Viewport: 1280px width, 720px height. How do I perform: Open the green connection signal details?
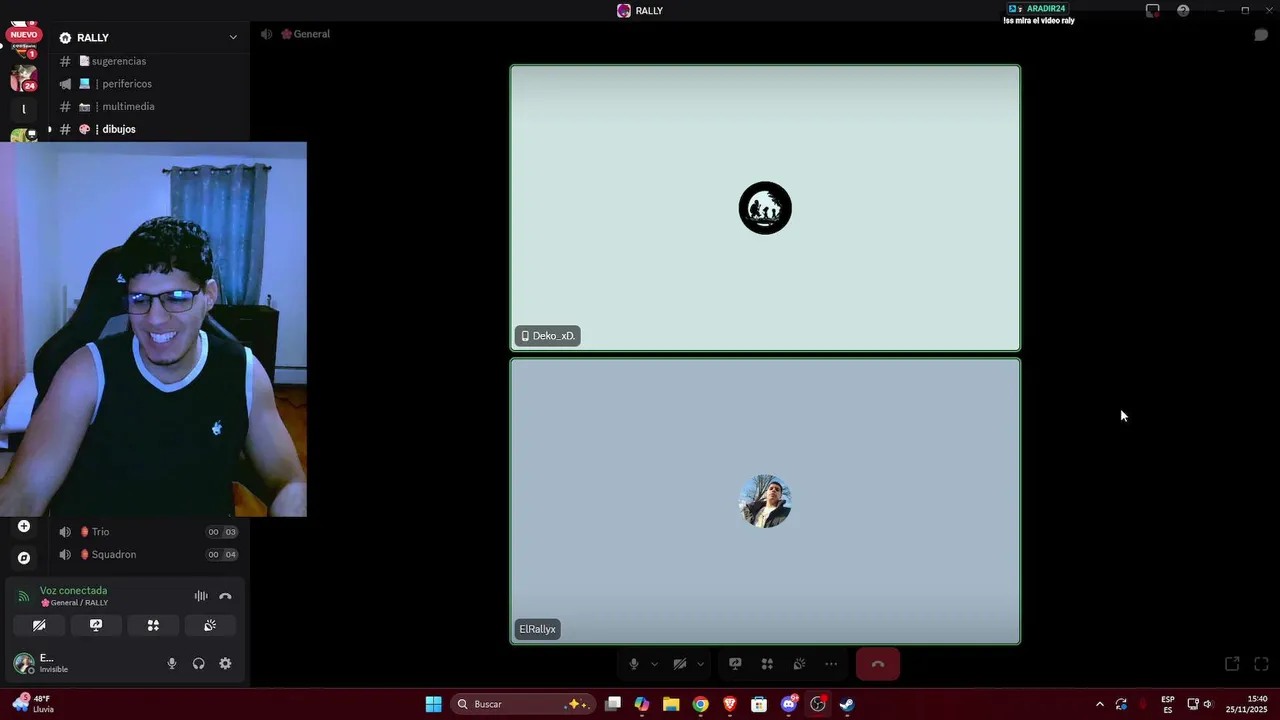24,596
